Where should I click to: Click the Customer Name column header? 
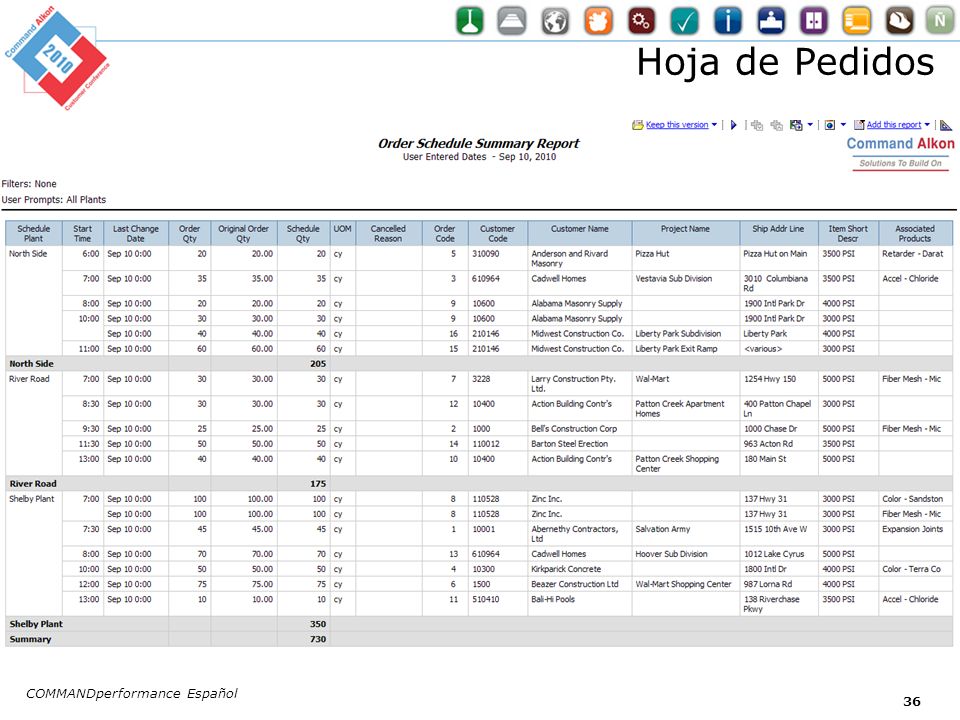pyautogui.click(x=579, y=233)
